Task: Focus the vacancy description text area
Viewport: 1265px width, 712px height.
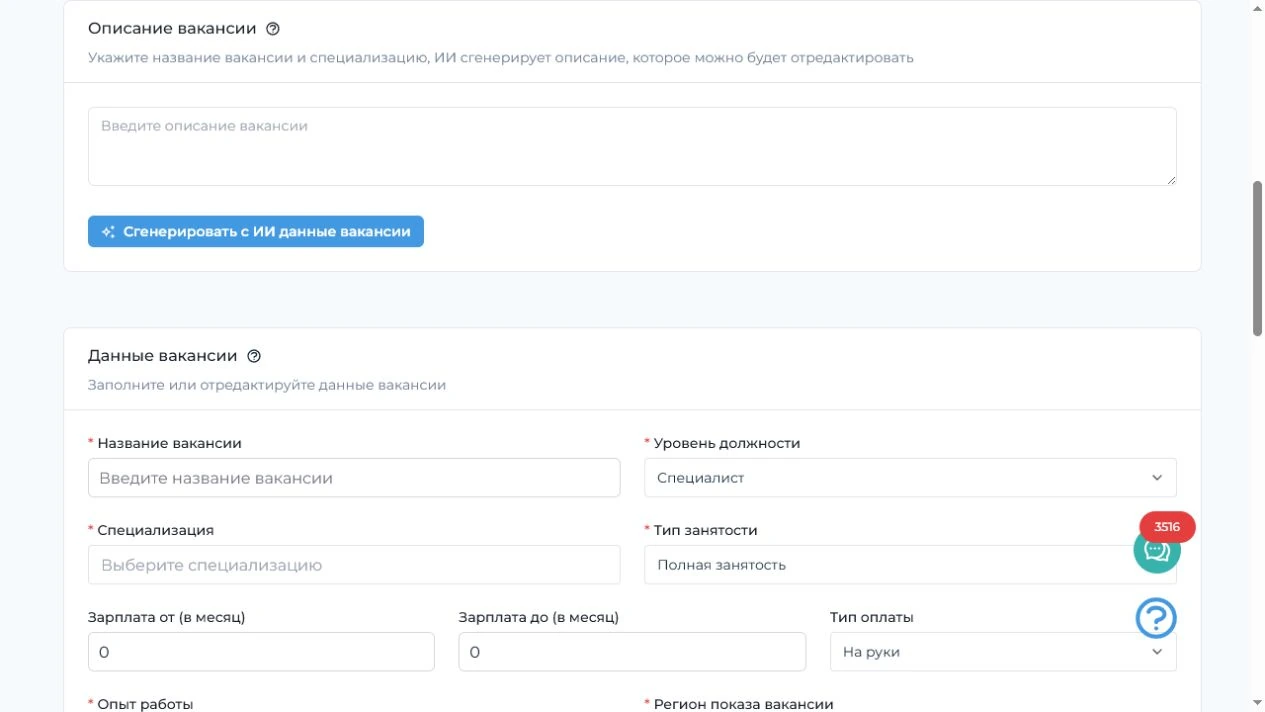Action: pyautogui.click(x=632, y=146)
